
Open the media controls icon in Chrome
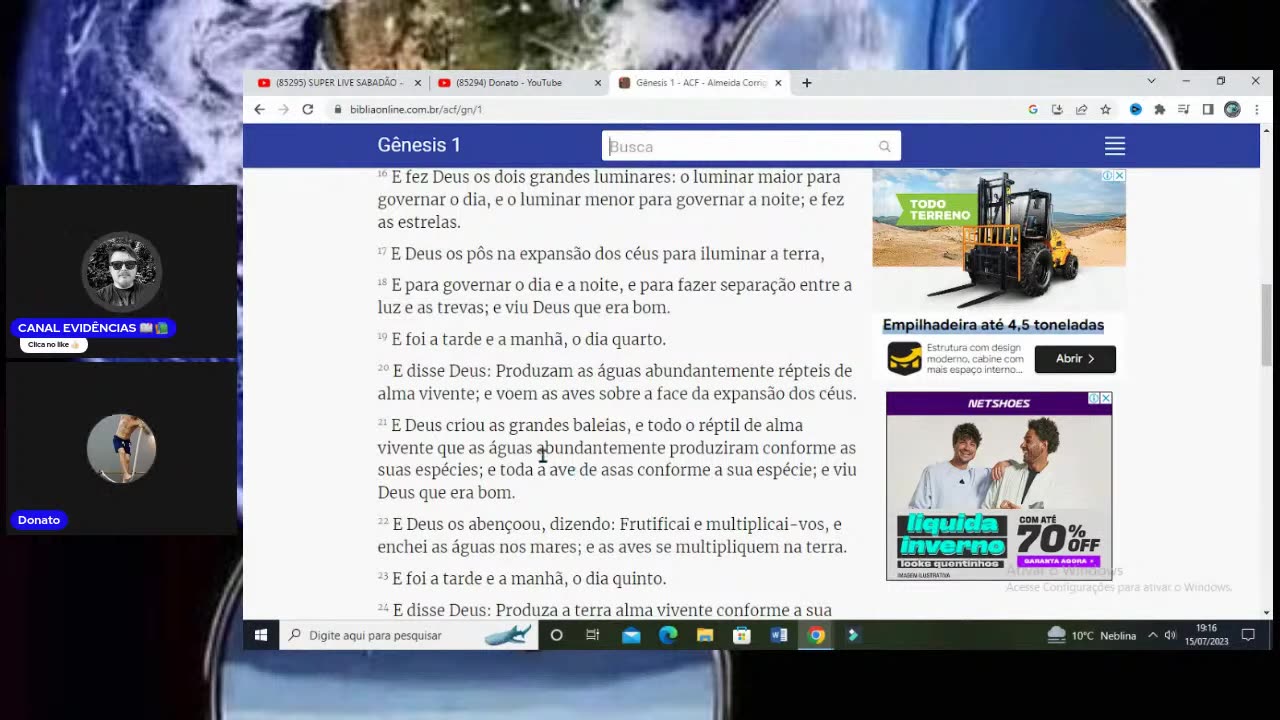coord(1184,109)
